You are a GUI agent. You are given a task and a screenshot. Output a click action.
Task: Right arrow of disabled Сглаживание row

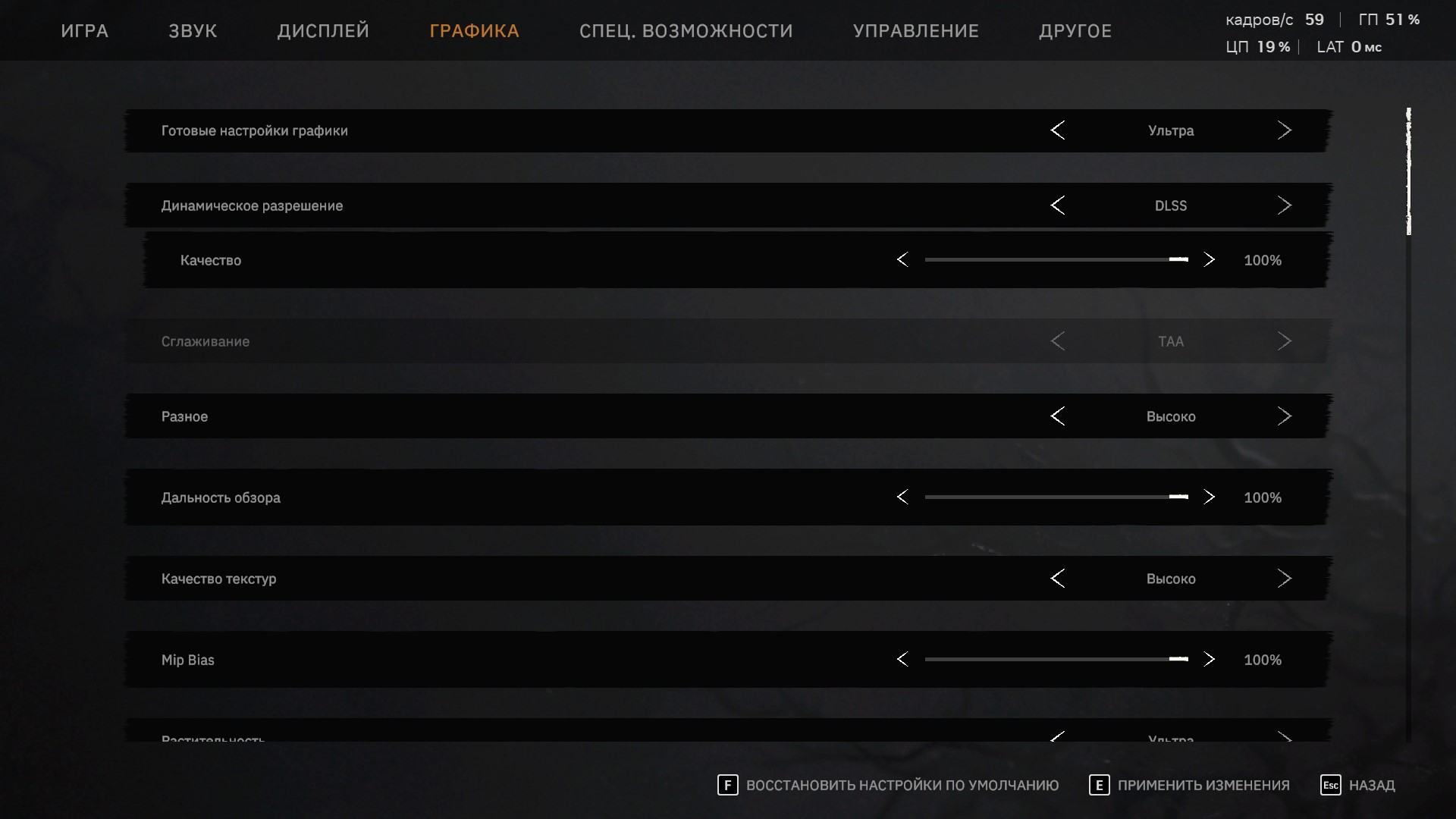(x=1284, y=341)
